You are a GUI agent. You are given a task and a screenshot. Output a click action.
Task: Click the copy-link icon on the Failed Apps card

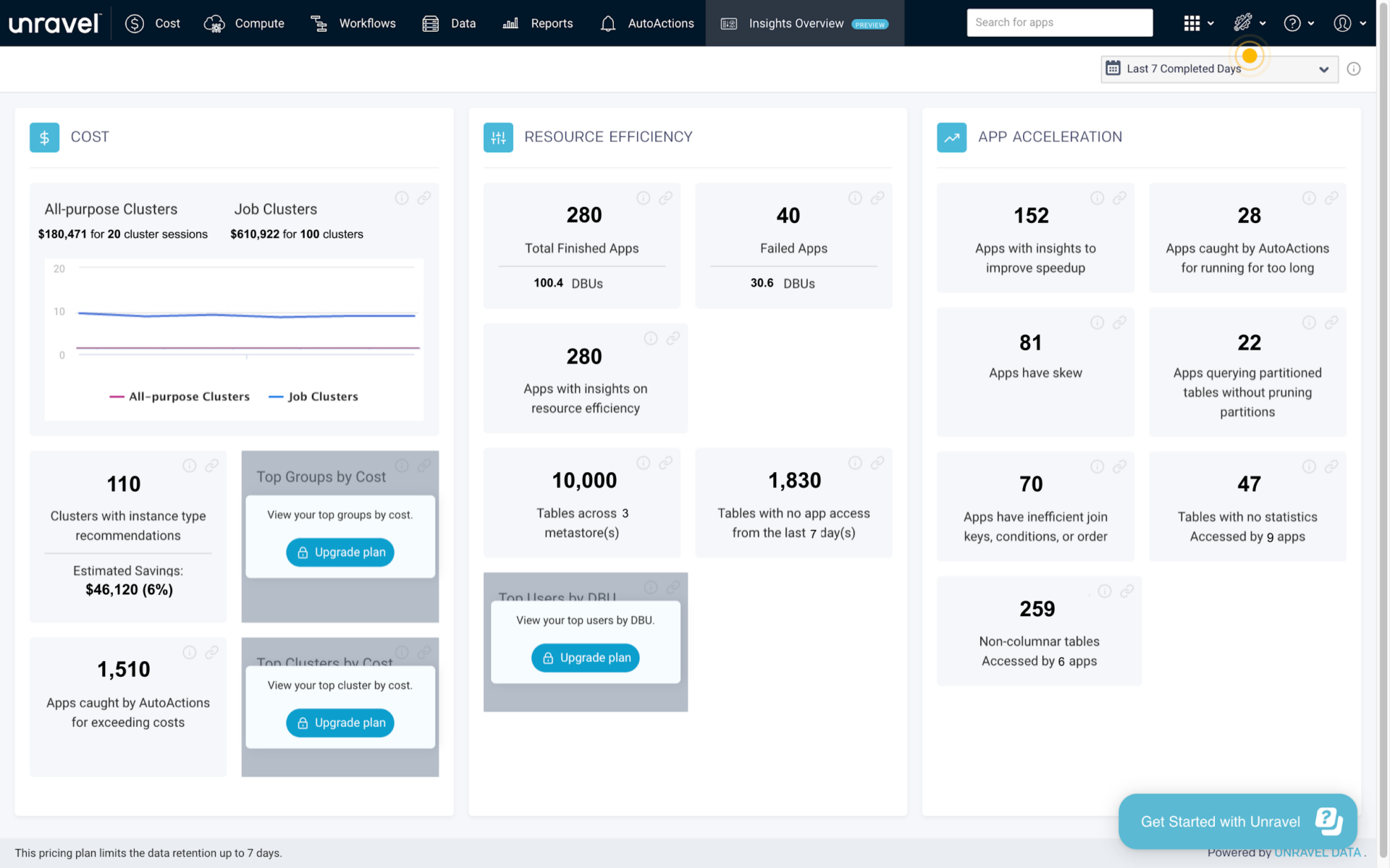pyautogui.click(x=878, y=198)
